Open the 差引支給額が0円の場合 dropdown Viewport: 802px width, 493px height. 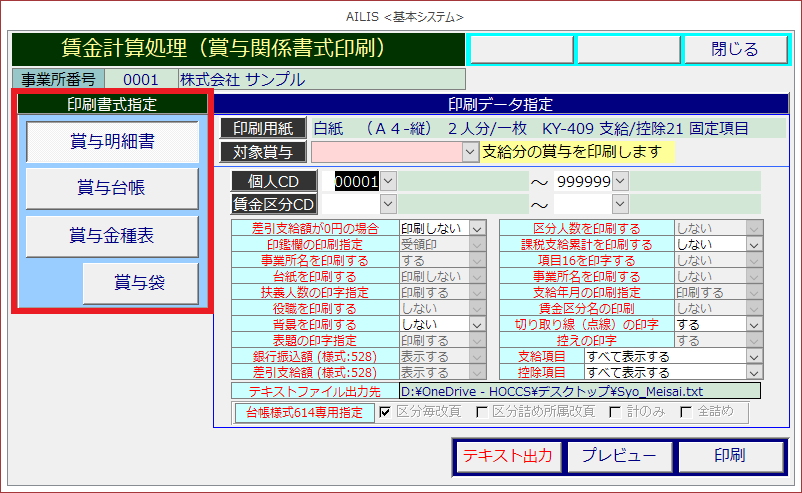pyautogui.click(x=477, y=228)
